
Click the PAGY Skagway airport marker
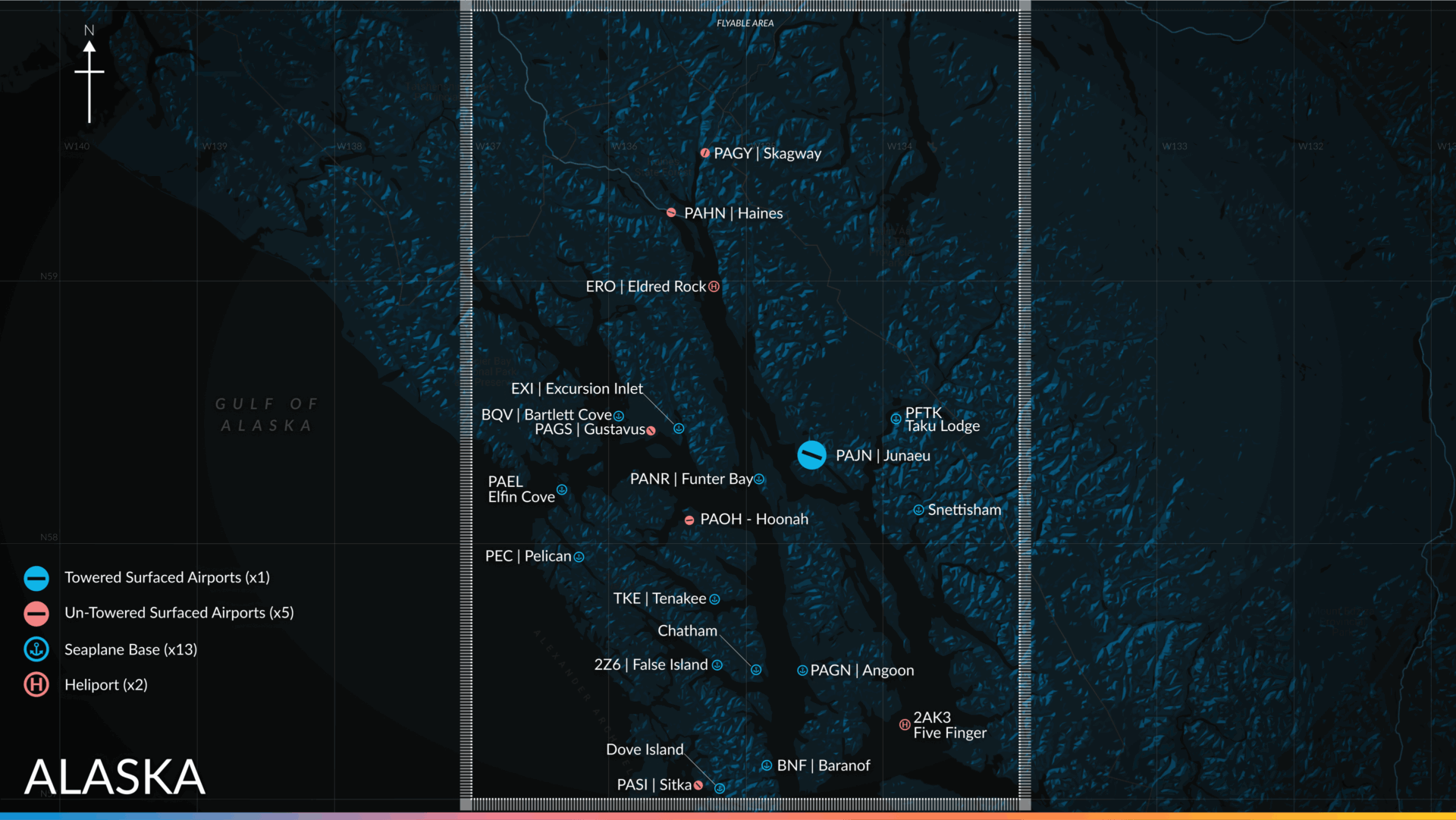(x=705, y=153)
